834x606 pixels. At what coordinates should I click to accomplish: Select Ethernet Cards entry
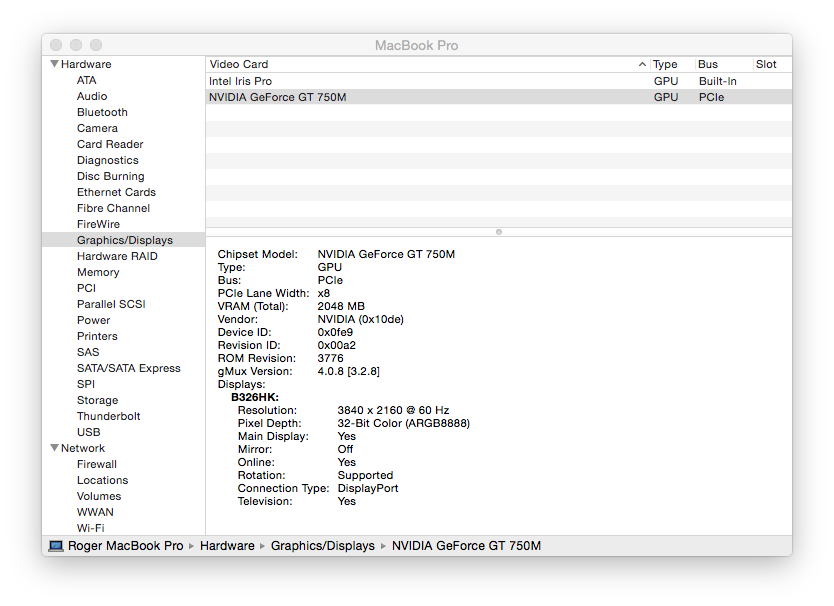point(116,192)
